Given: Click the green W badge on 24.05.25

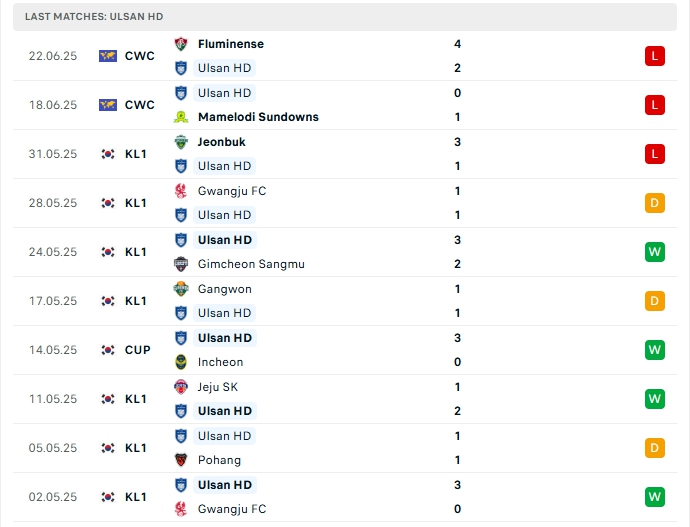Looking at the screenshot, I should 655,252.
